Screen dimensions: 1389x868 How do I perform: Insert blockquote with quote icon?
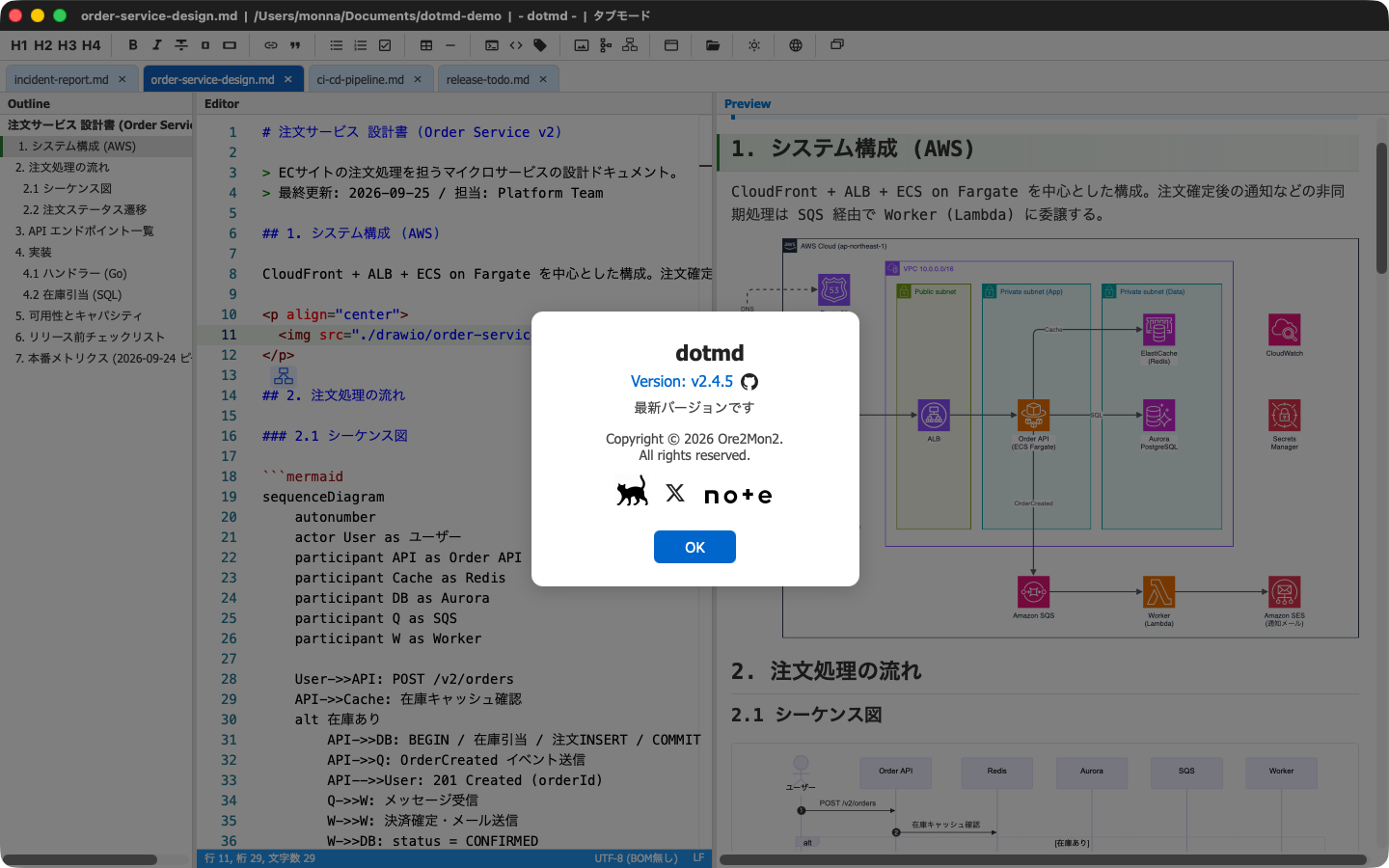(x=295, y=45)
